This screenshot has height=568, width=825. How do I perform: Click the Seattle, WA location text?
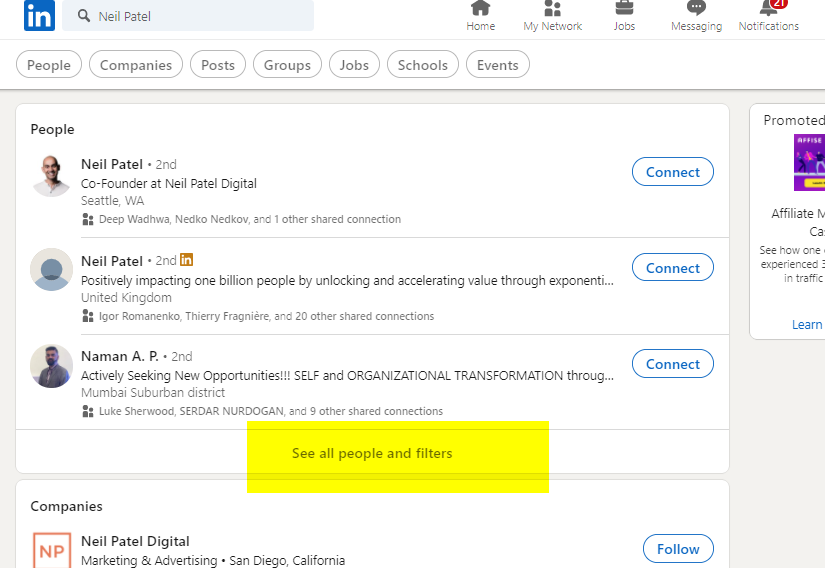113,201
